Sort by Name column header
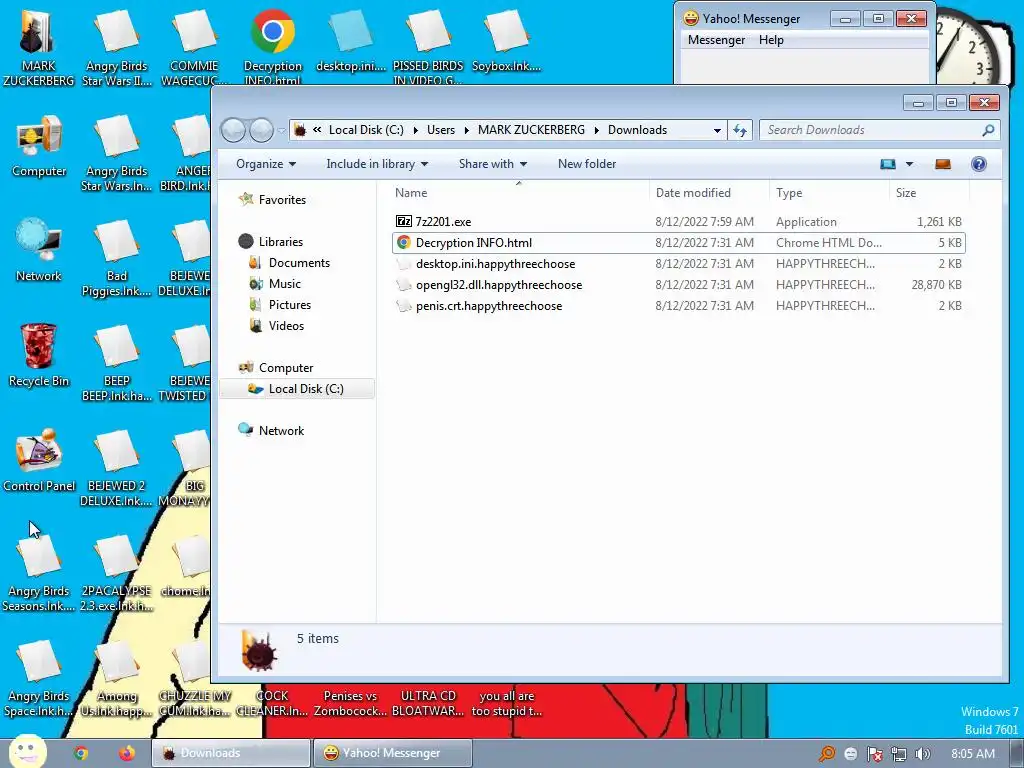 (x=519, y=193)
